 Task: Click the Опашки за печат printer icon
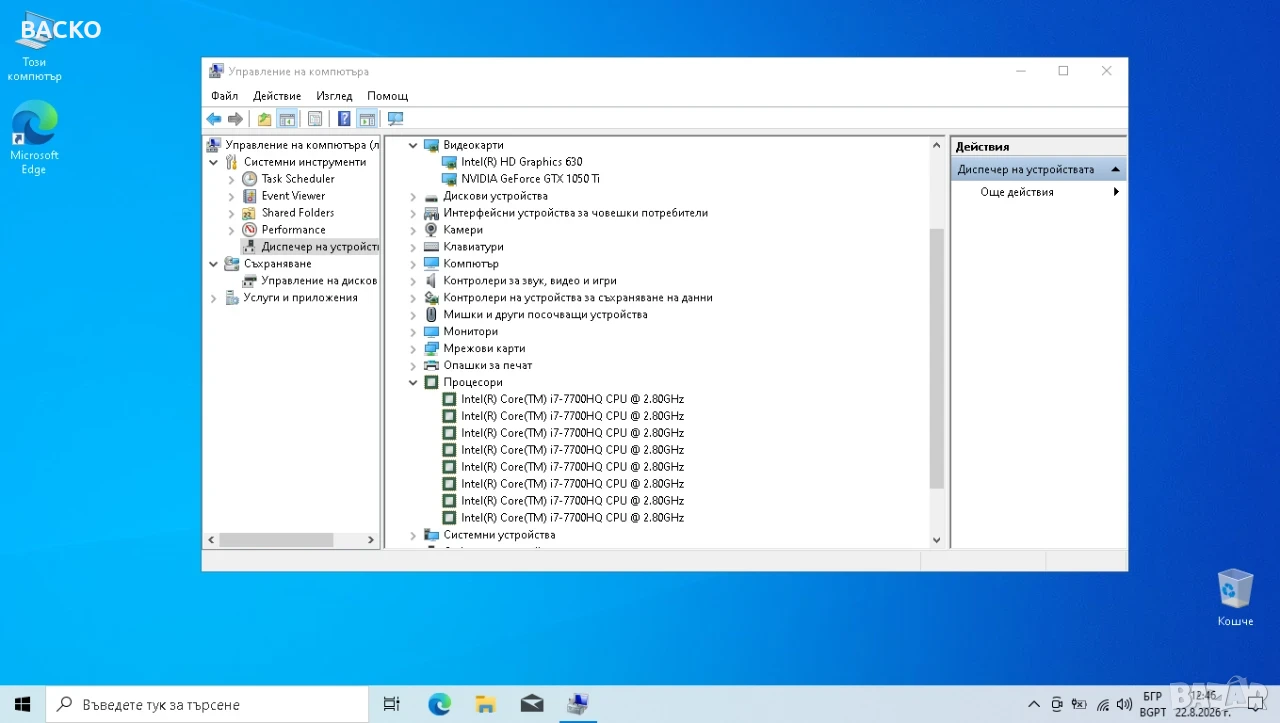tap(431, 366)
